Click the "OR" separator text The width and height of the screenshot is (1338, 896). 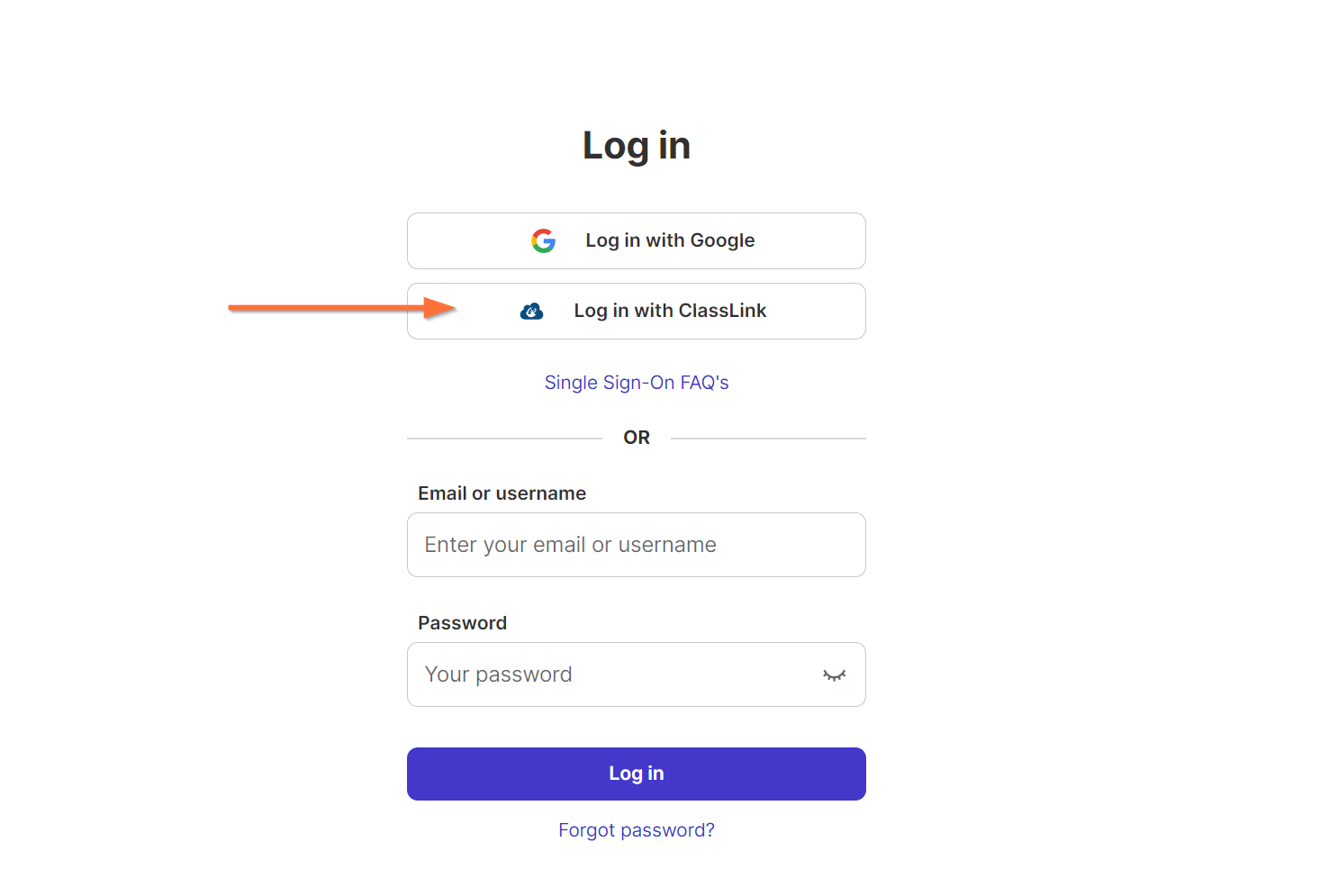click(x=637, y=438)
